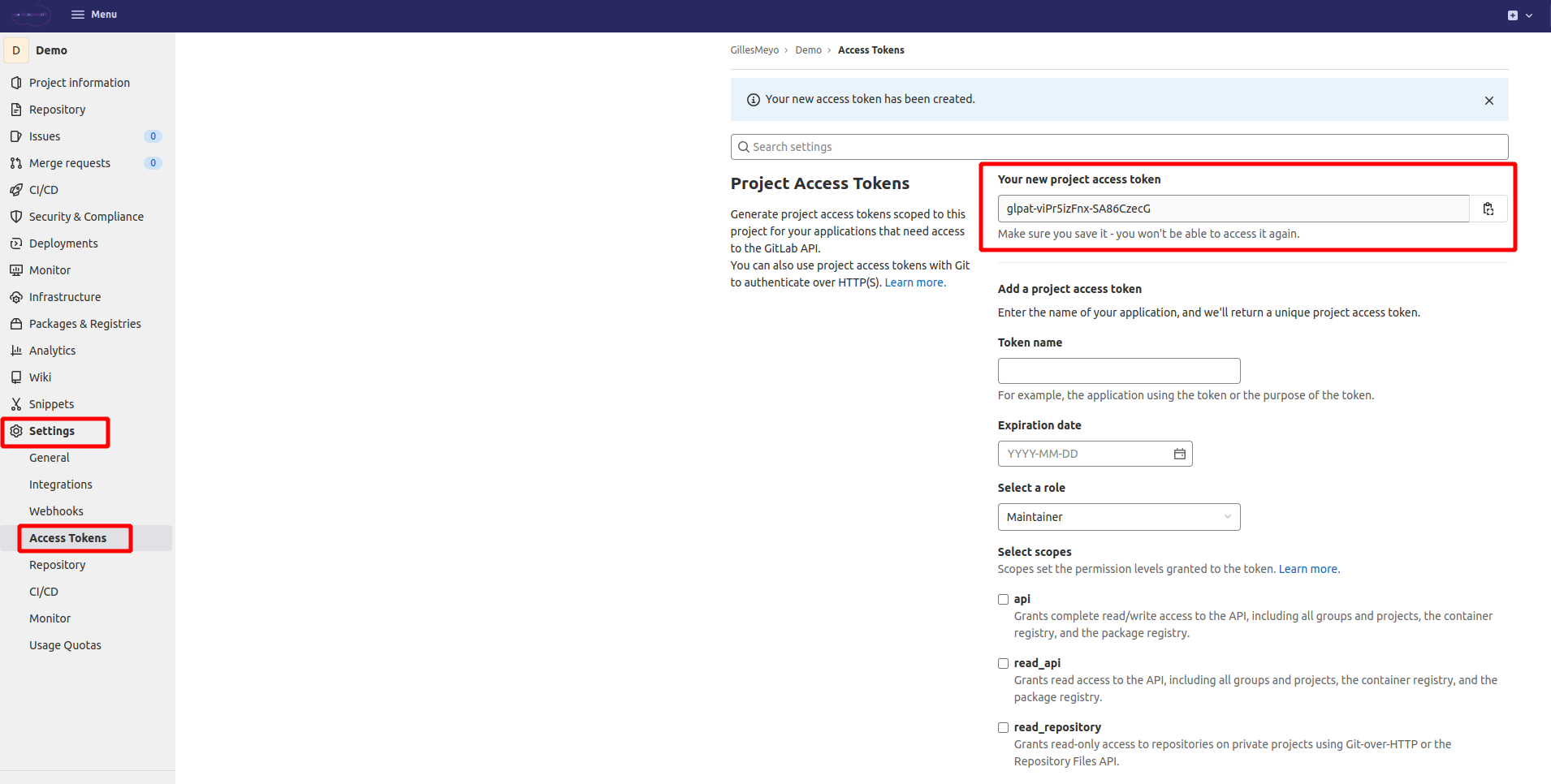Check the read_api scope checkbox

pyautogui.click(x=1003, y=664)
